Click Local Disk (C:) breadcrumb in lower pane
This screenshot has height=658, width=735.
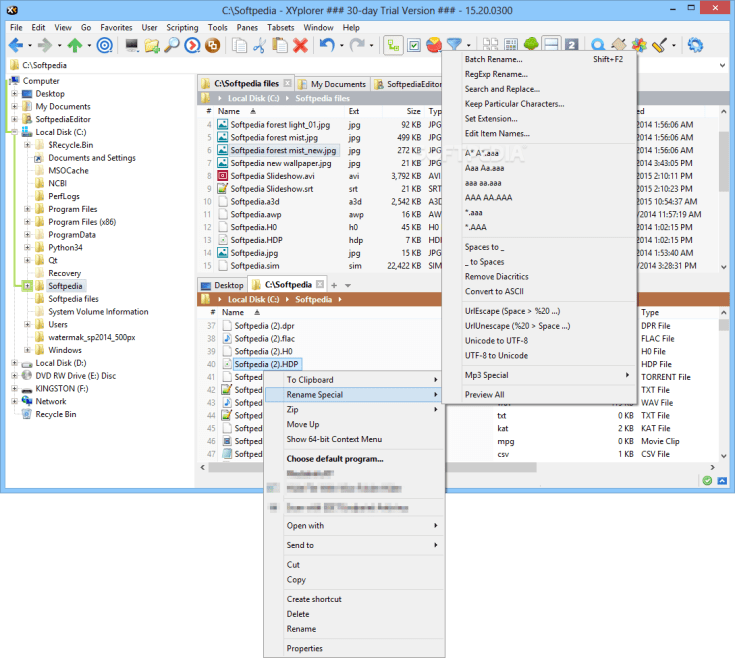253,299
